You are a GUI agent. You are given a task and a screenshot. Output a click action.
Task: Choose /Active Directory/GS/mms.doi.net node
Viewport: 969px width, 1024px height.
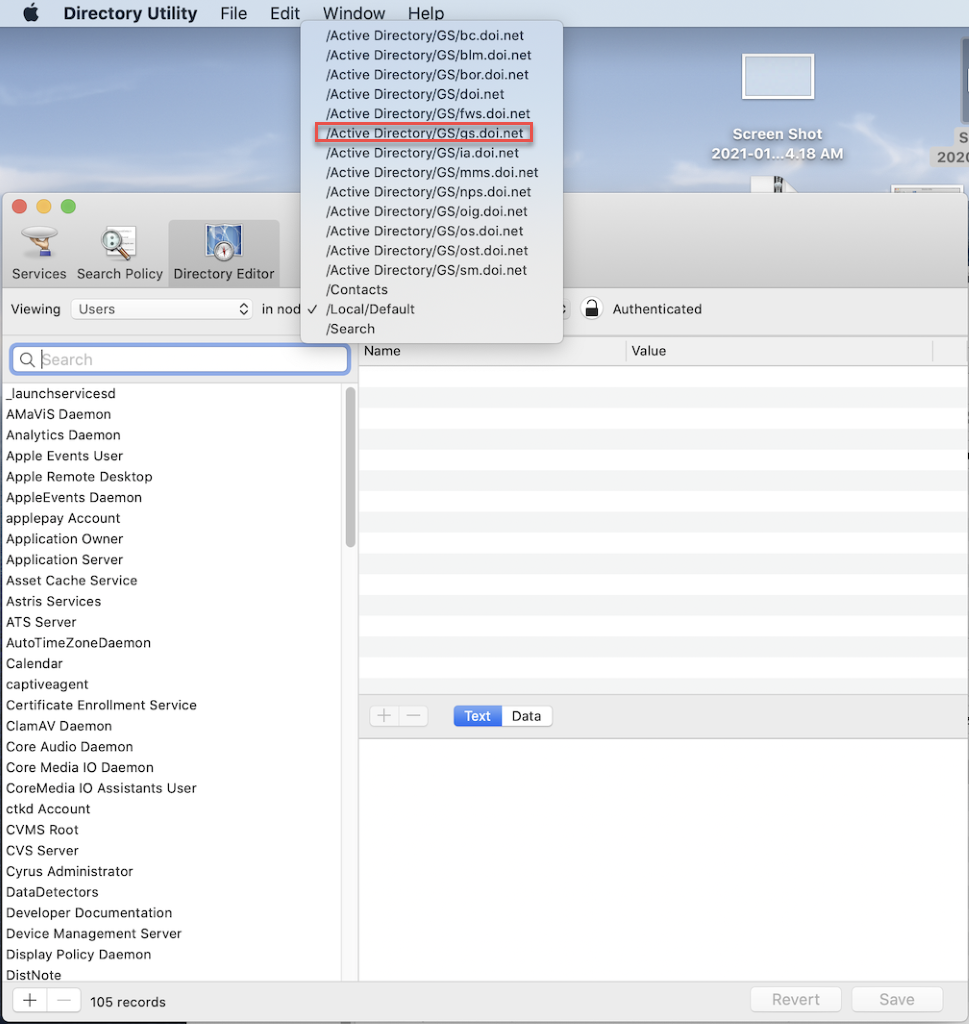pos(432,172)
